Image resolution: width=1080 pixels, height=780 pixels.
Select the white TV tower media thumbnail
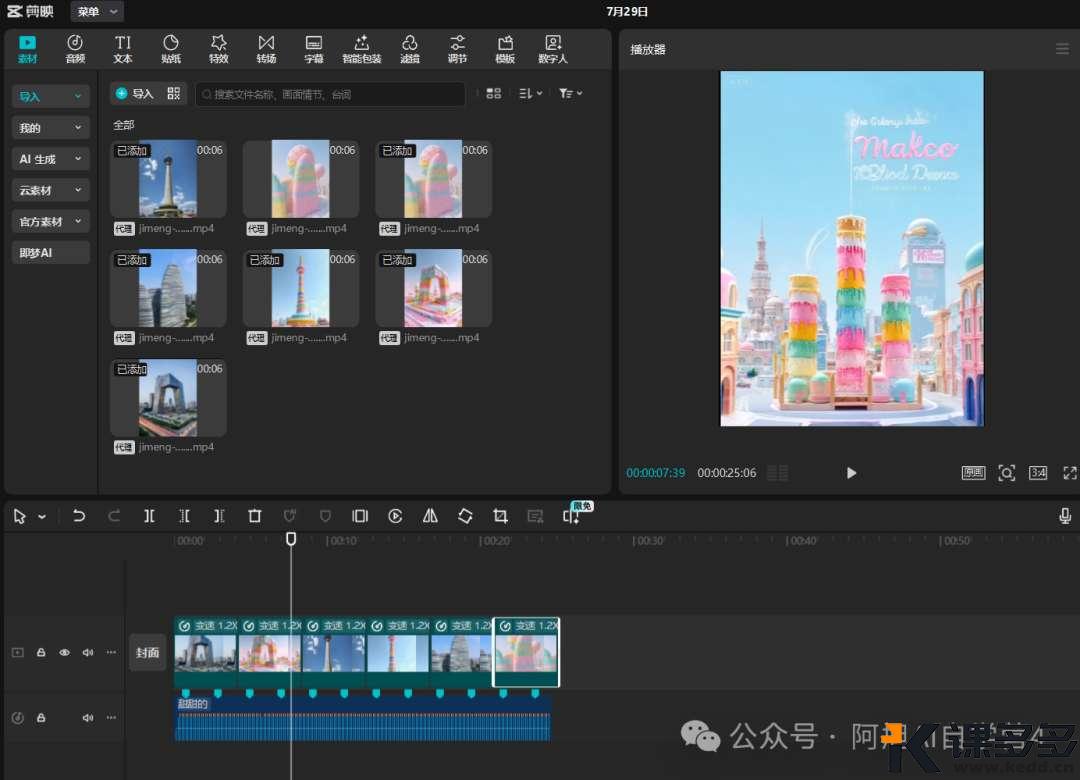(x=168, y=178)
